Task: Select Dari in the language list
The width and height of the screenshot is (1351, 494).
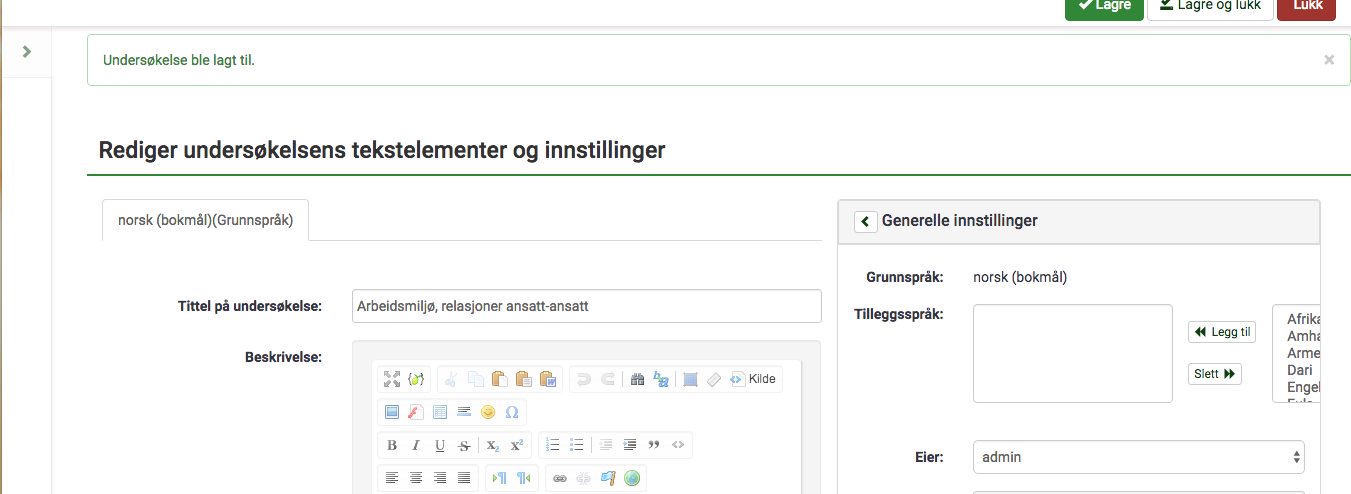Action: point(1300,370)
